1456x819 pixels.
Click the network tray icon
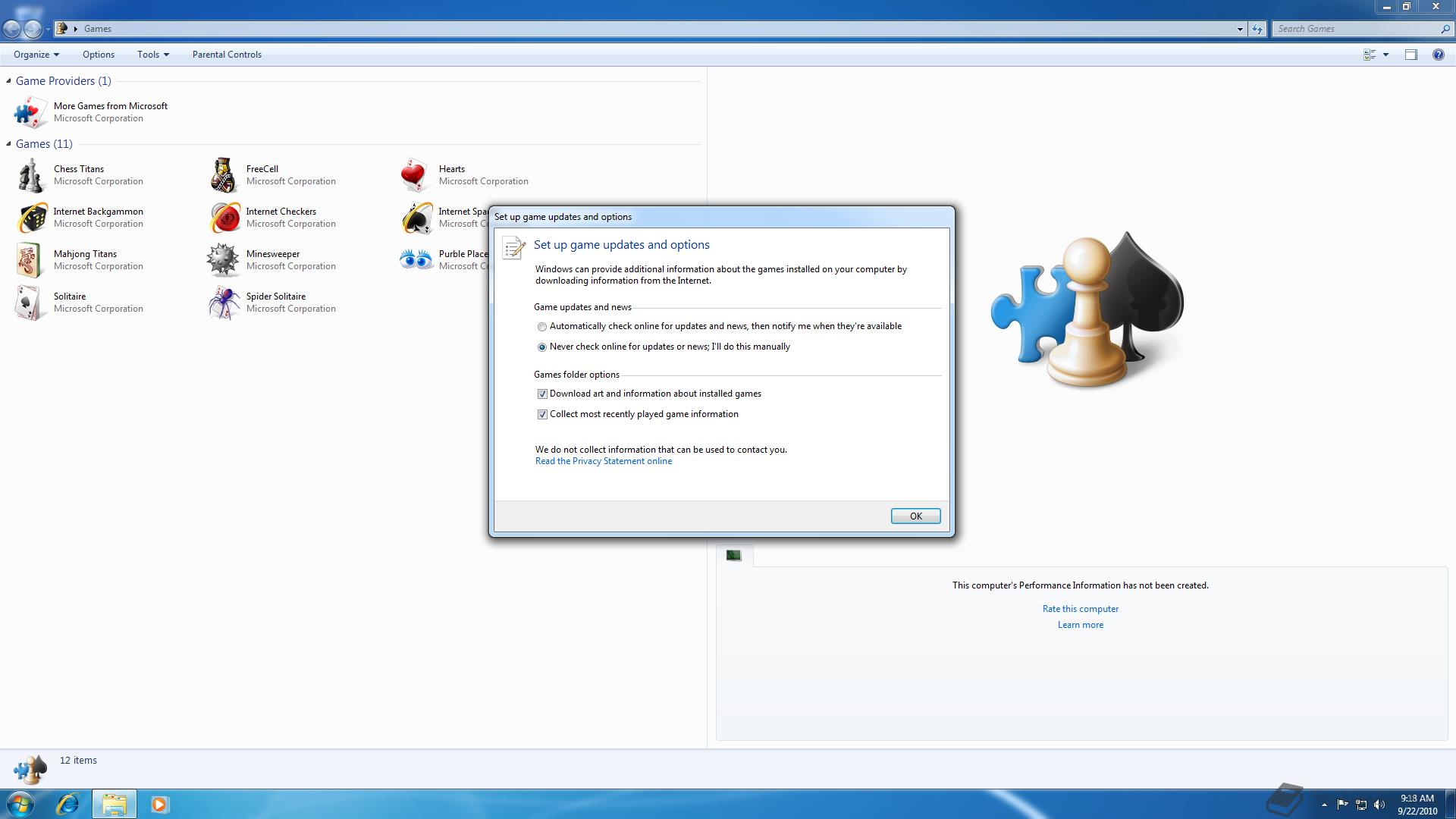tap(1361, 805)
